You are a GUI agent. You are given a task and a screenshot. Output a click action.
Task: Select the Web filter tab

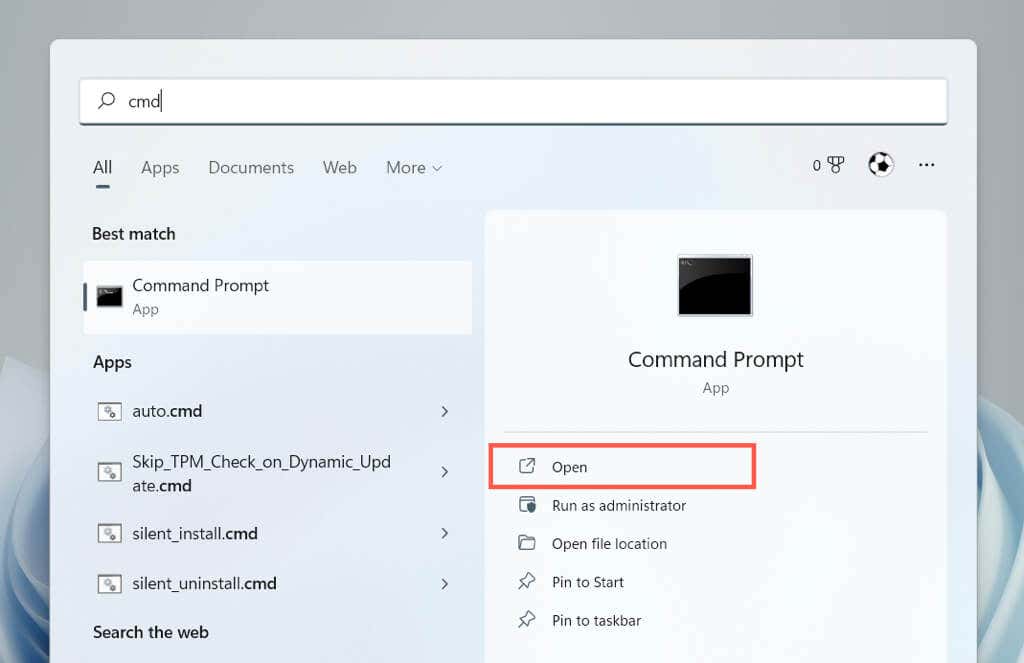[340, 168]
